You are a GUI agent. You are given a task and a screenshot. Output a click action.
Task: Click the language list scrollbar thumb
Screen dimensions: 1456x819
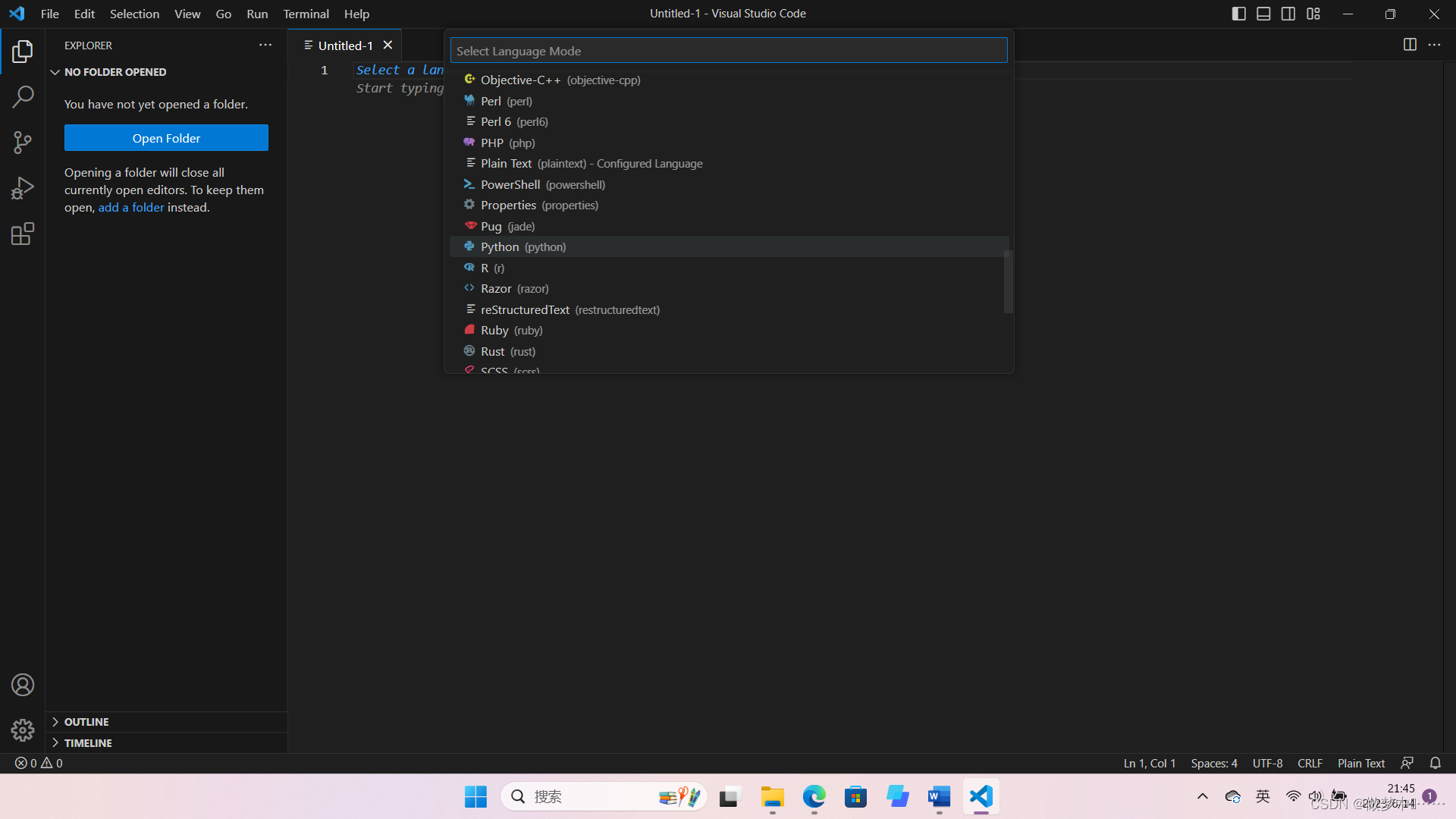coord(1008,281)
